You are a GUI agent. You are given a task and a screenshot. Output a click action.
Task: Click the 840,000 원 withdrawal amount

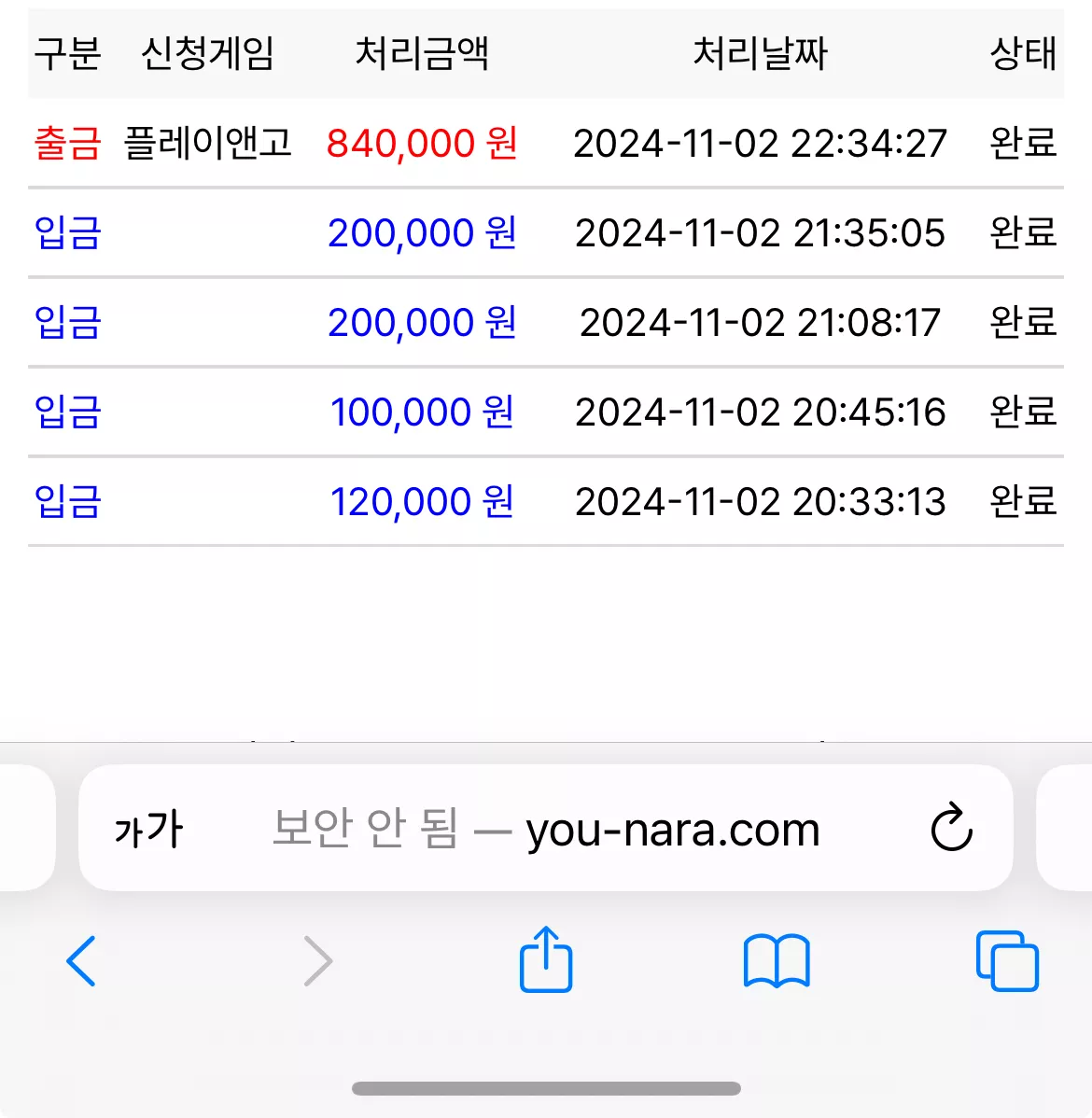coord(422,143)
